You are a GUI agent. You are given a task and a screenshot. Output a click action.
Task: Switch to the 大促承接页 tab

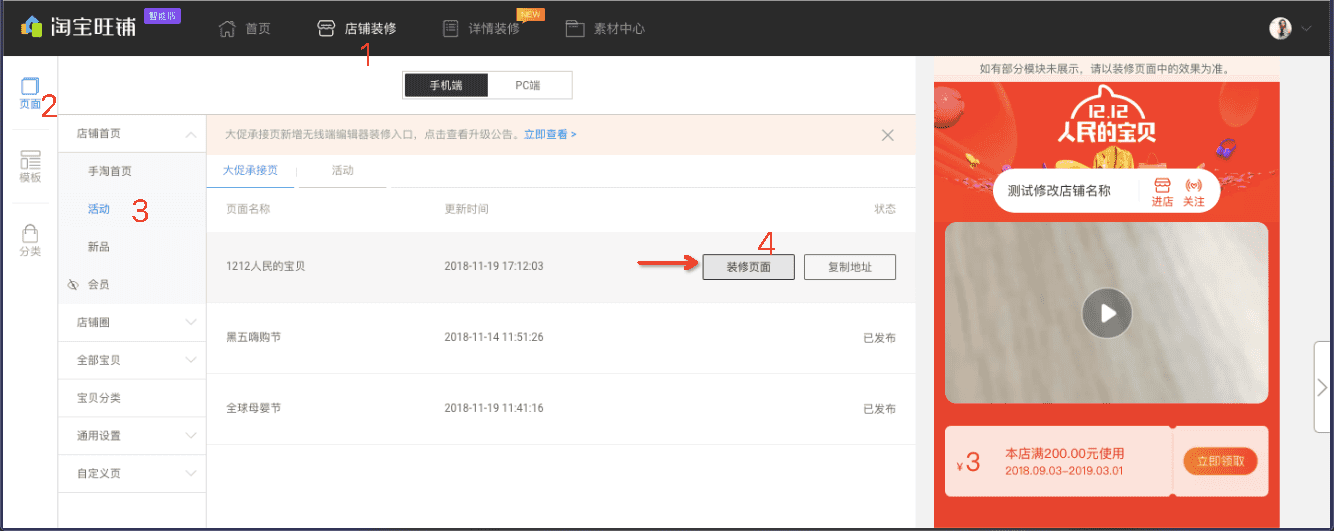pyautogui.click(x=250, y=171)
